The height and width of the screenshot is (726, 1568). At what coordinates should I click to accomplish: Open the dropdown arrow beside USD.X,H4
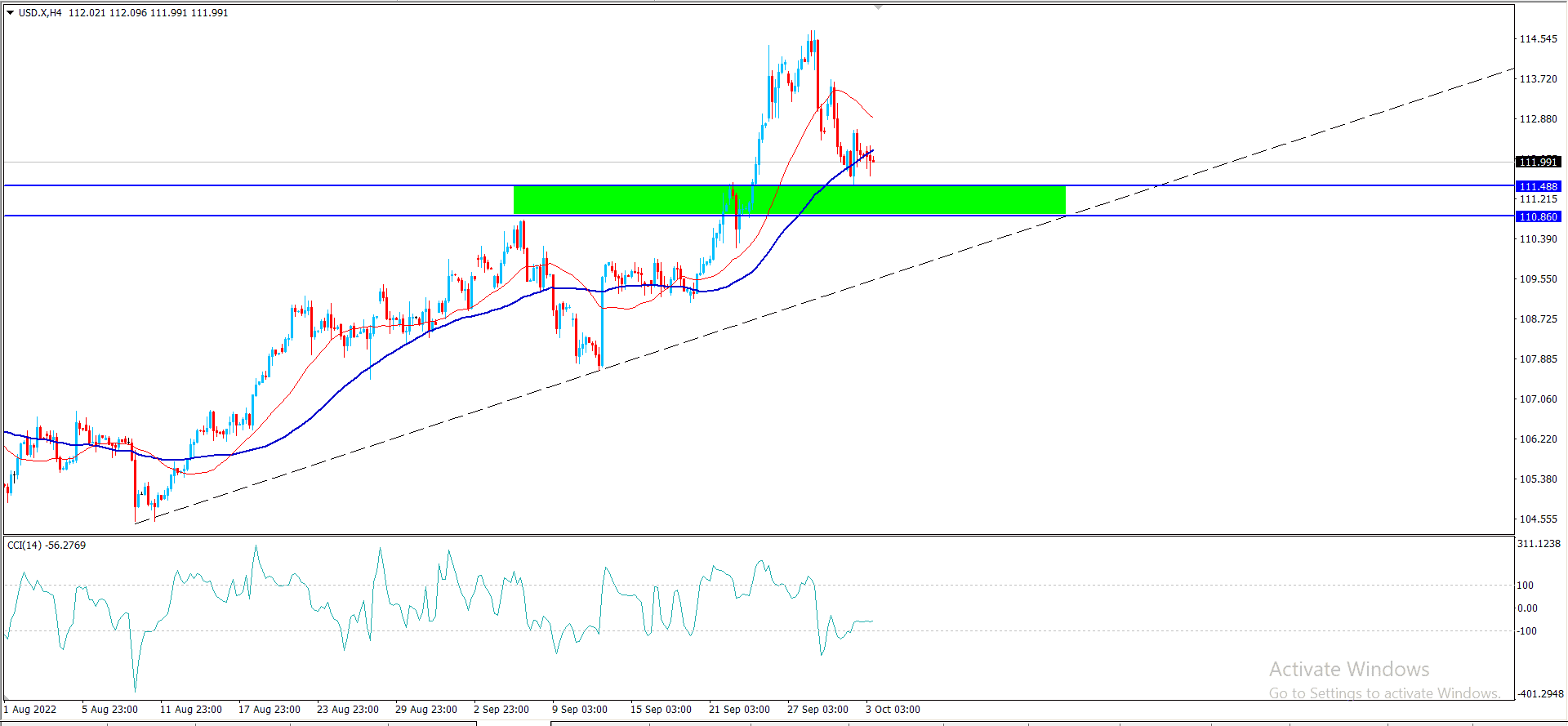pyautogui.click(x=10, y=13)
